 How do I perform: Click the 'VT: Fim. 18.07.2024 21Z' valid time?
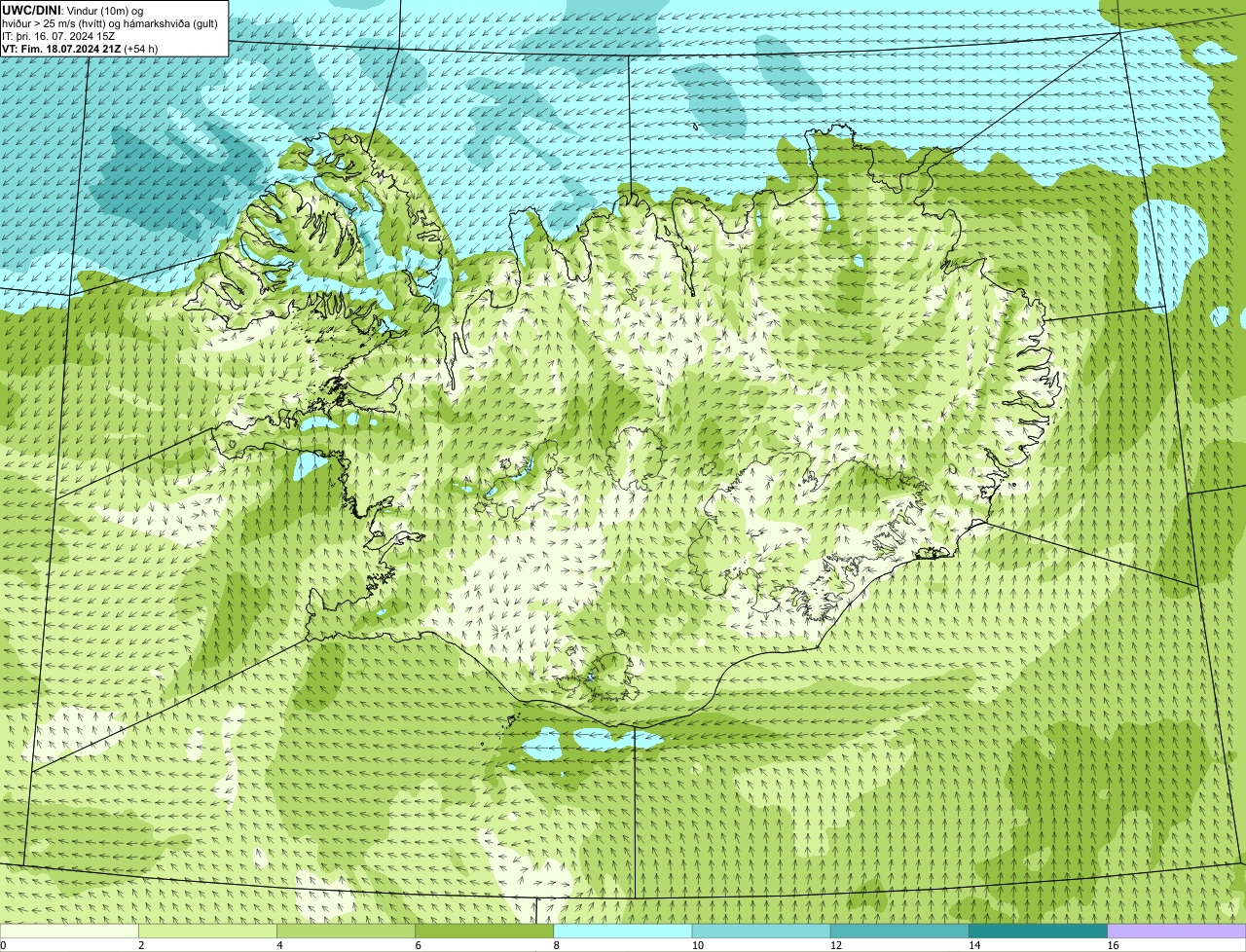click(x=61, y=49)
